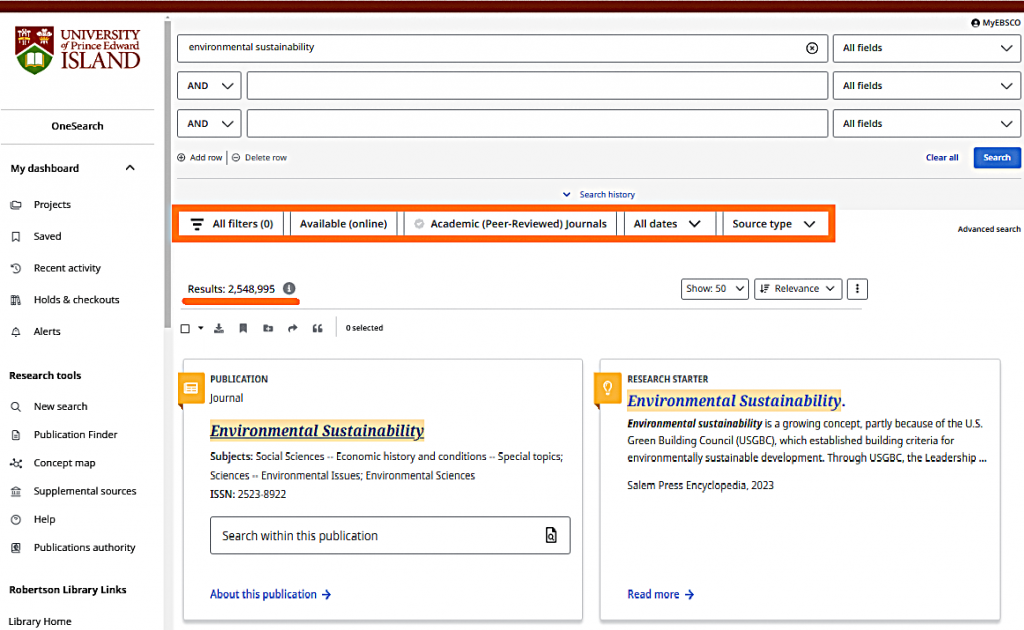This screenshot has height=630, width=1024.
Task: Click the Concept map icon
Action: pos(16,463)
